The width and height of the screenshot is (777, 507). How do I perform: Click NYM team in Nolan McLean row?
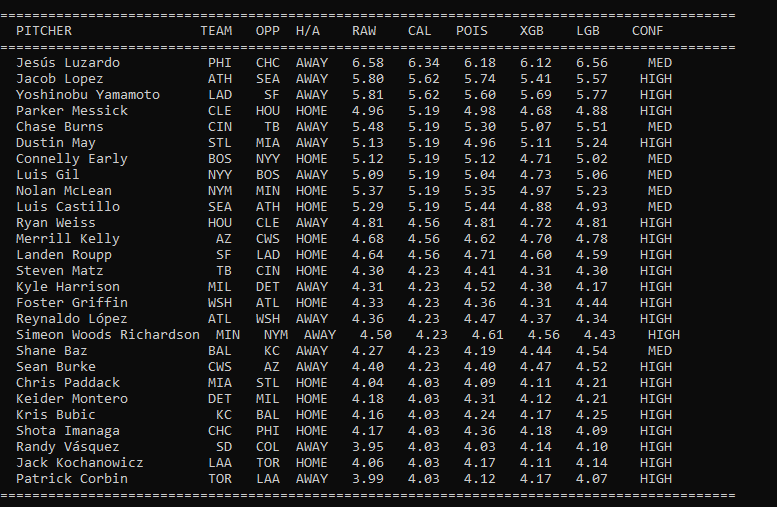tap(220, 191)
